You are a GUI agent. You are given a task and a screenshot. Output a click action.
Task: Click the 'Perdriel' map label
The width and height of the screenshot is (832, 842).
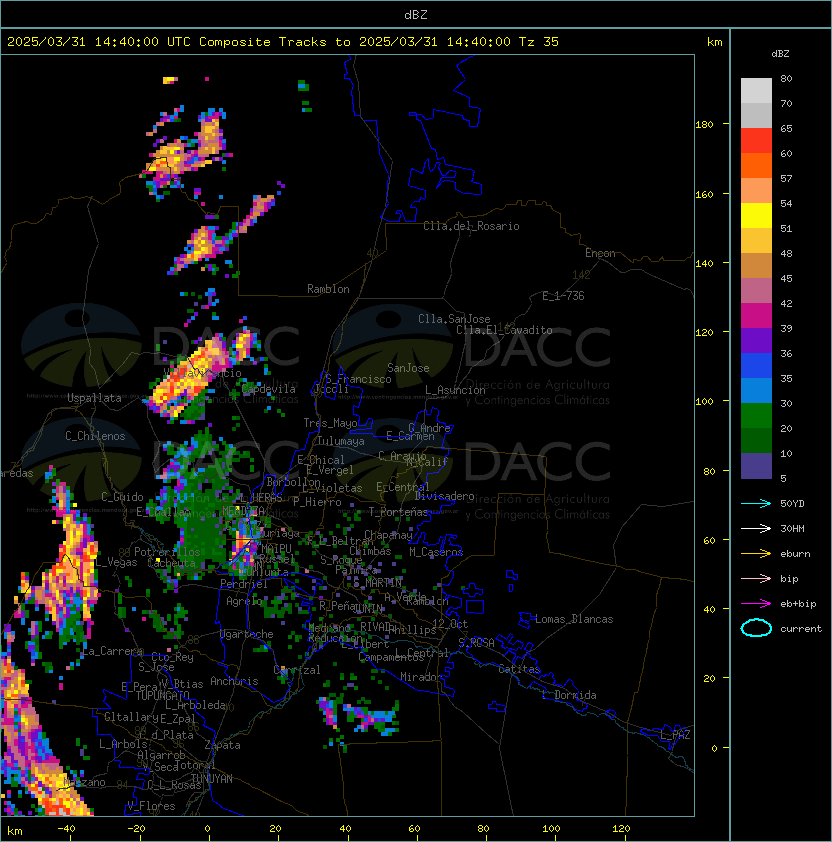click(244, 584)
